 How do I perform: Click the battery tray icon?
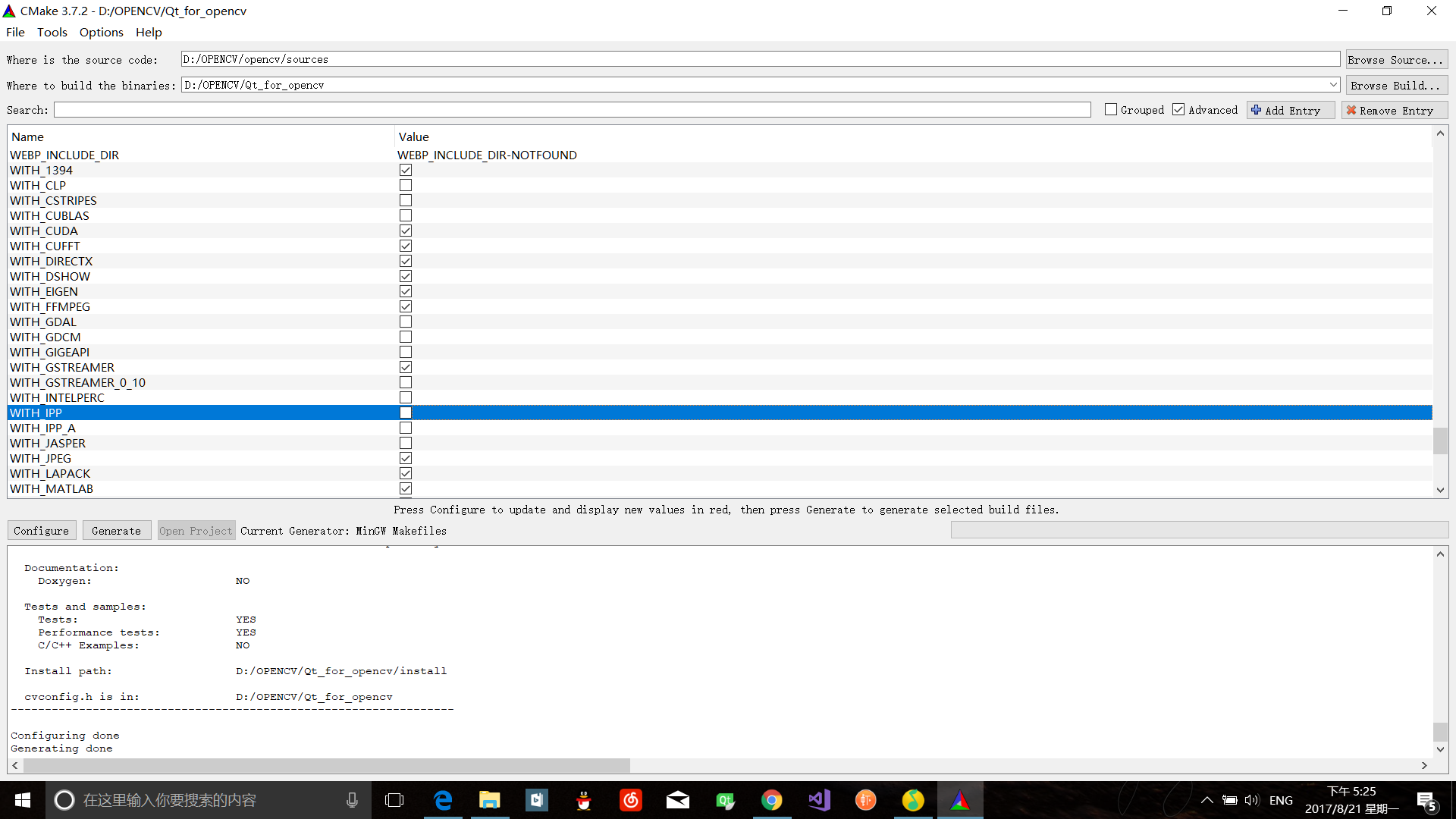click(1230, 800)
